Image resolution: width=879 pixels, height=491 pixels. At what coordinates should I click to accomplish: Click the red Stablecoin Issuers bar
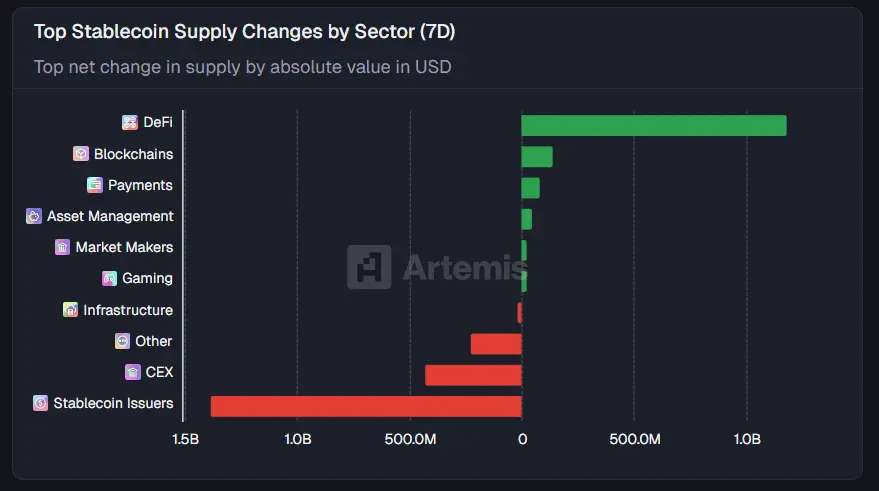coord(366,406)
